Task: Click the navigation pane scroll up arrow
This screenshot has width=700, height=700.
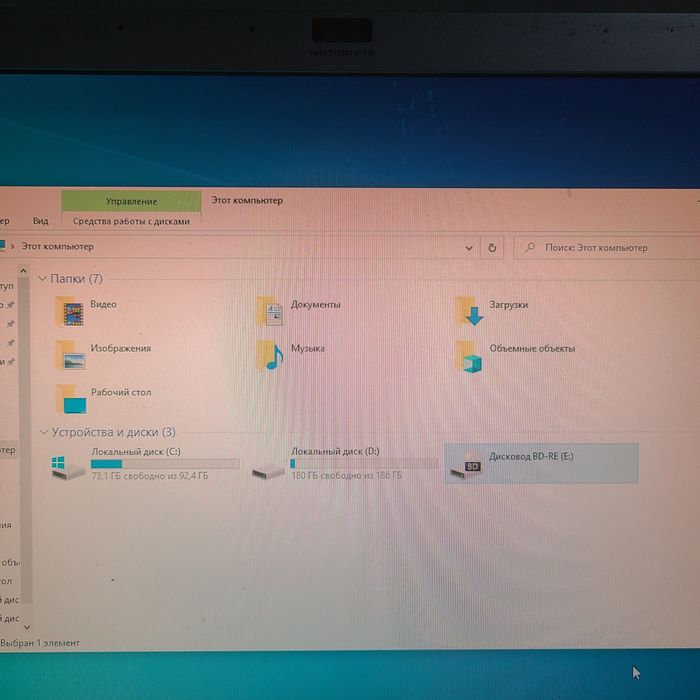Action: click(24, 271)
